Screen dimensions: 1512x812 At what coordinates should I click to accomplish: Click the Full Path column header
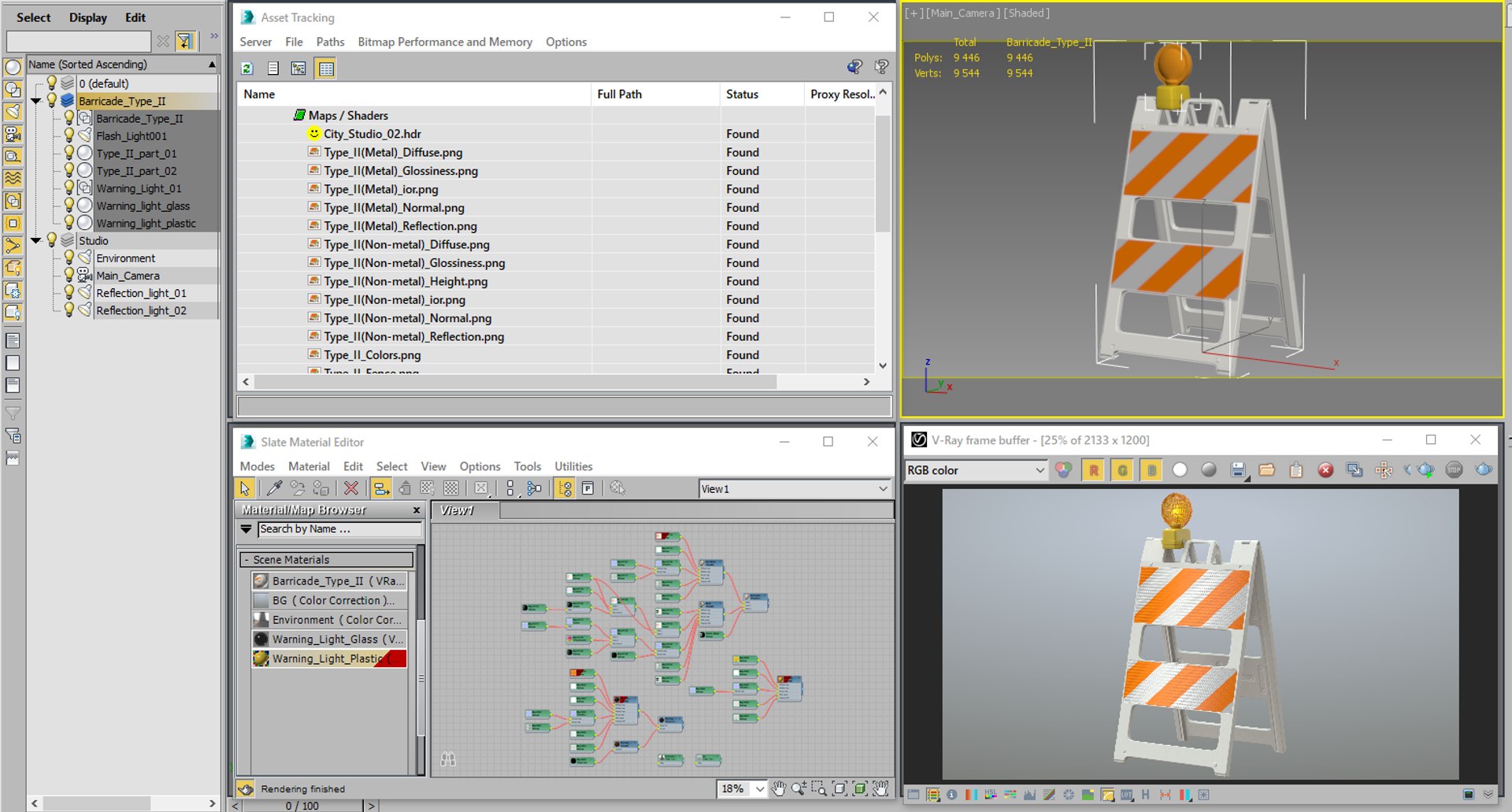(656, 94)
